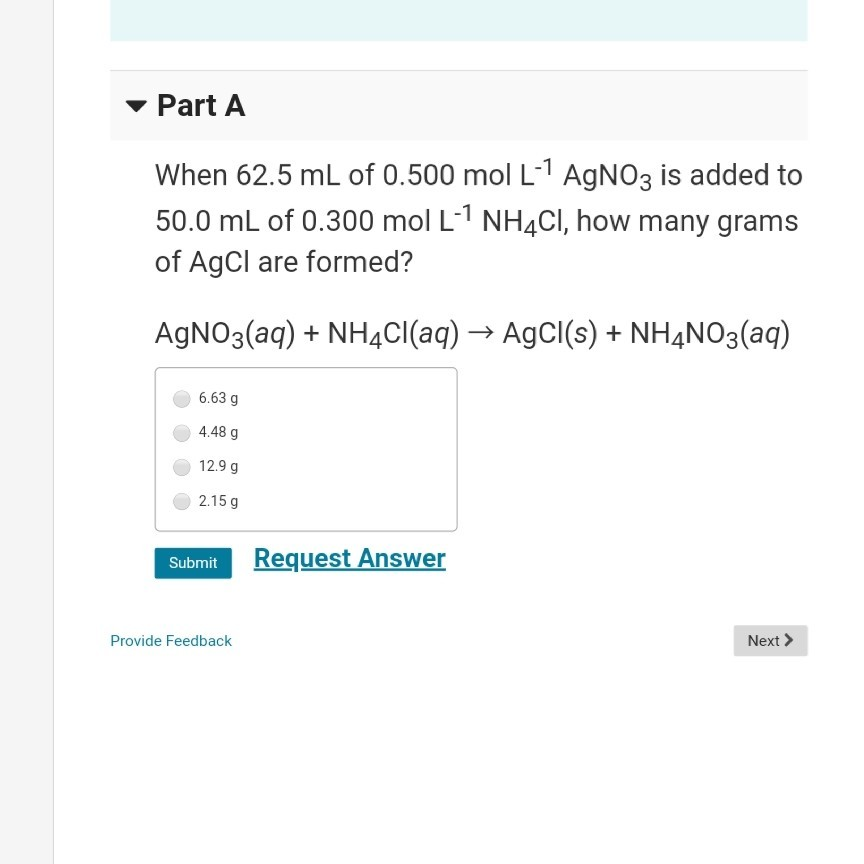The image size is (864, 864).
Task: Click the blue highlighted bar at the top
Action: pyautogui.click(x=459, y=18)
